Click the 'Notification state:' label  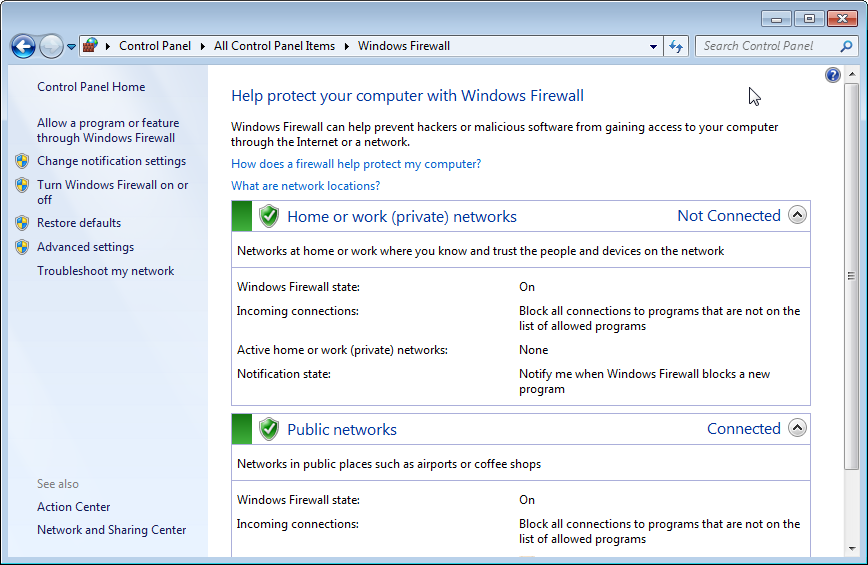283,374
